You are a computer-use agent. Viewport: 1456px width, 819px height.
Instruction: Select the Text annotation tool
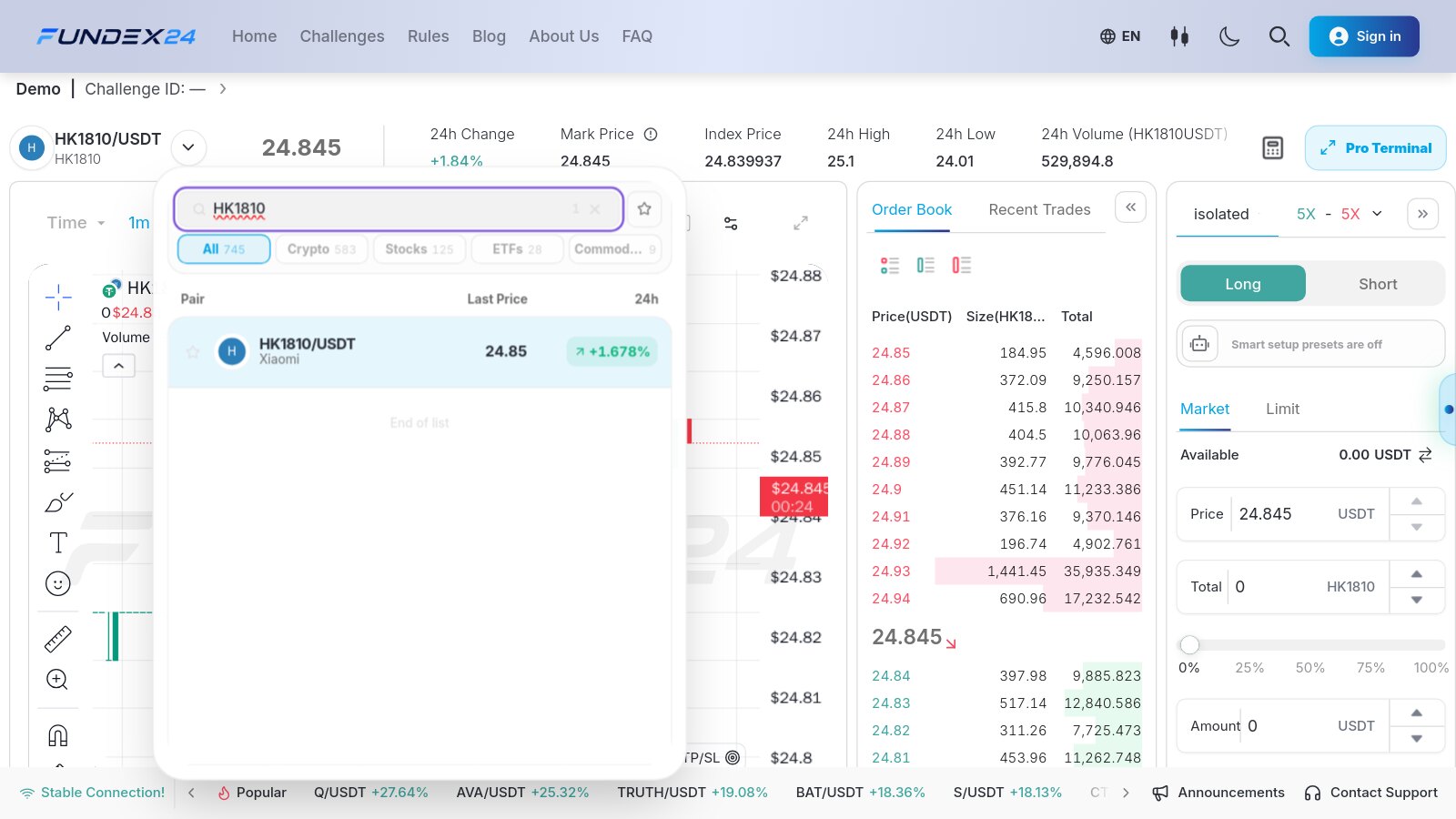pyautogui.click(x=58, y=542)
